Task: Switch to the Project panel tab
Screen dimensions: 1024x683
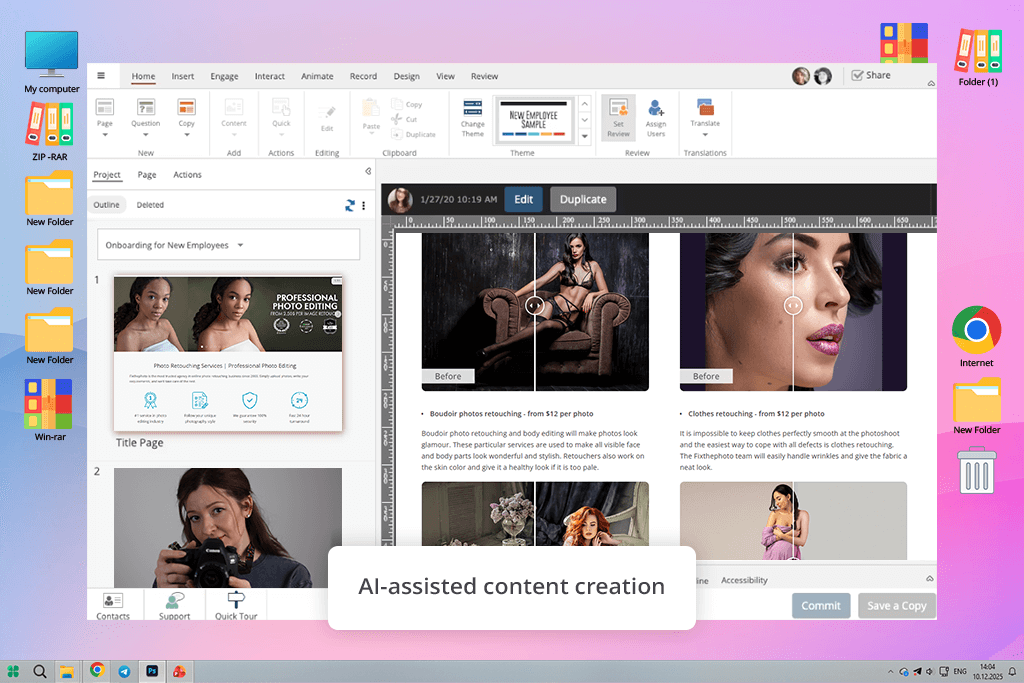Action: tap(107, 174)
